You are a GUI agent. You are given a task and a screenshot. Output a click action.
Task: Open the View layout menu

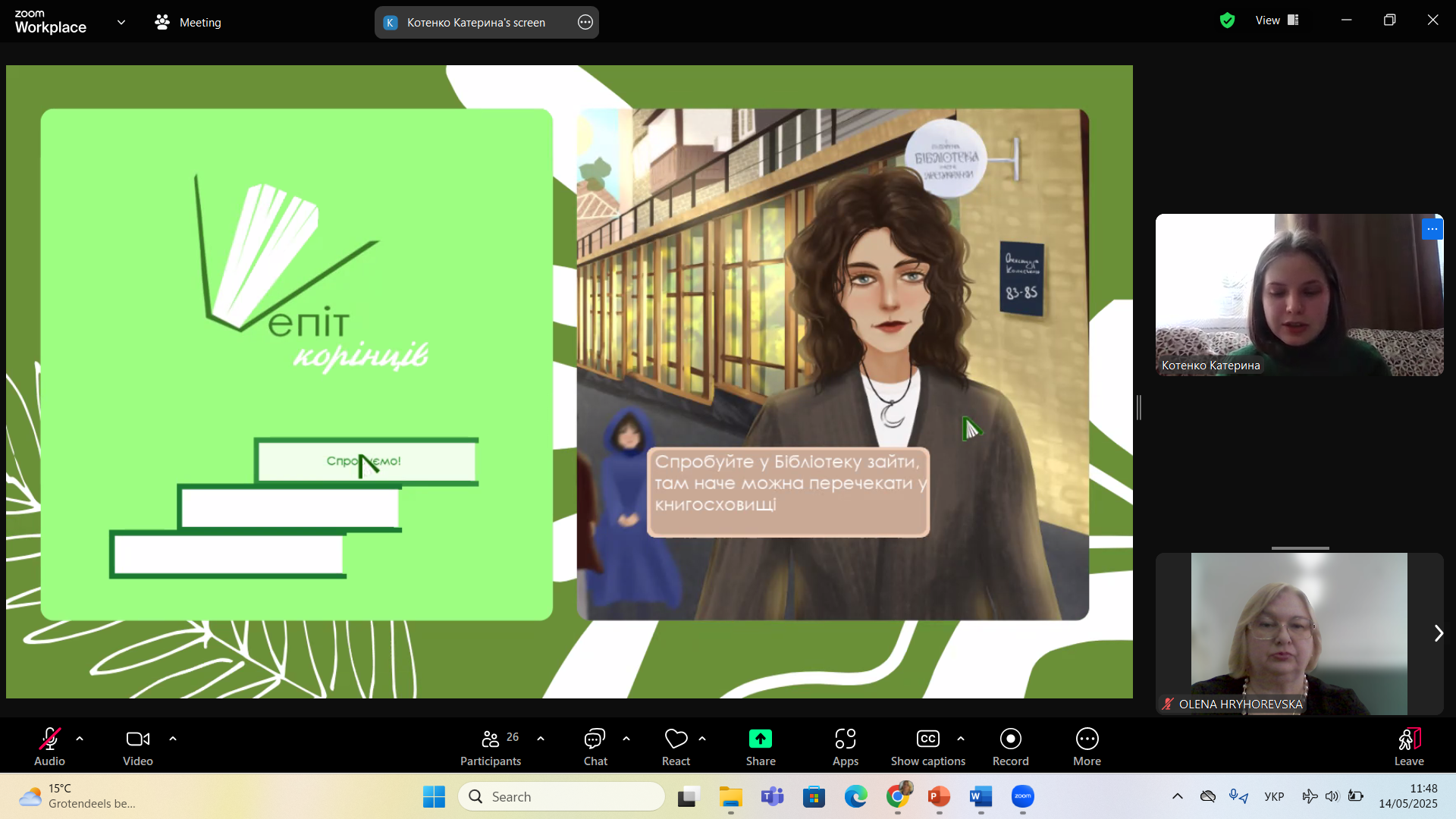1277,20
